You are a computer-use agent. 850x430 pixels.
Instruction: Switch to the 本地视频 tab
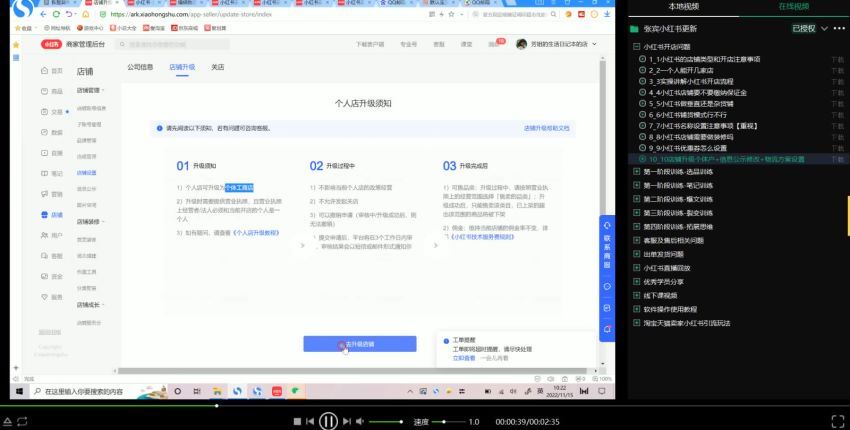coord(684,7)
